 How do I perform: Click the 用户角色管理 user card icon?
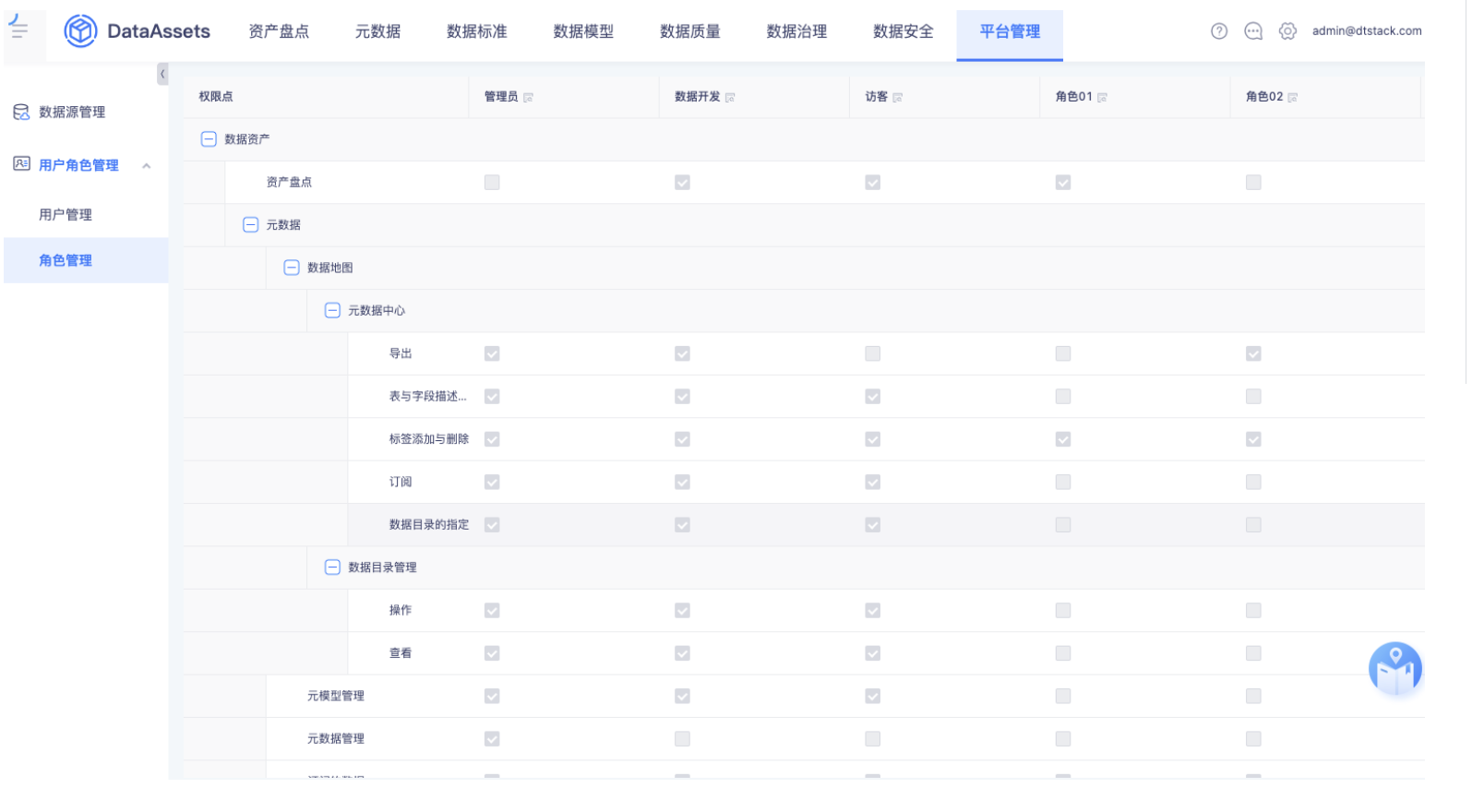[x=21, y=164]
